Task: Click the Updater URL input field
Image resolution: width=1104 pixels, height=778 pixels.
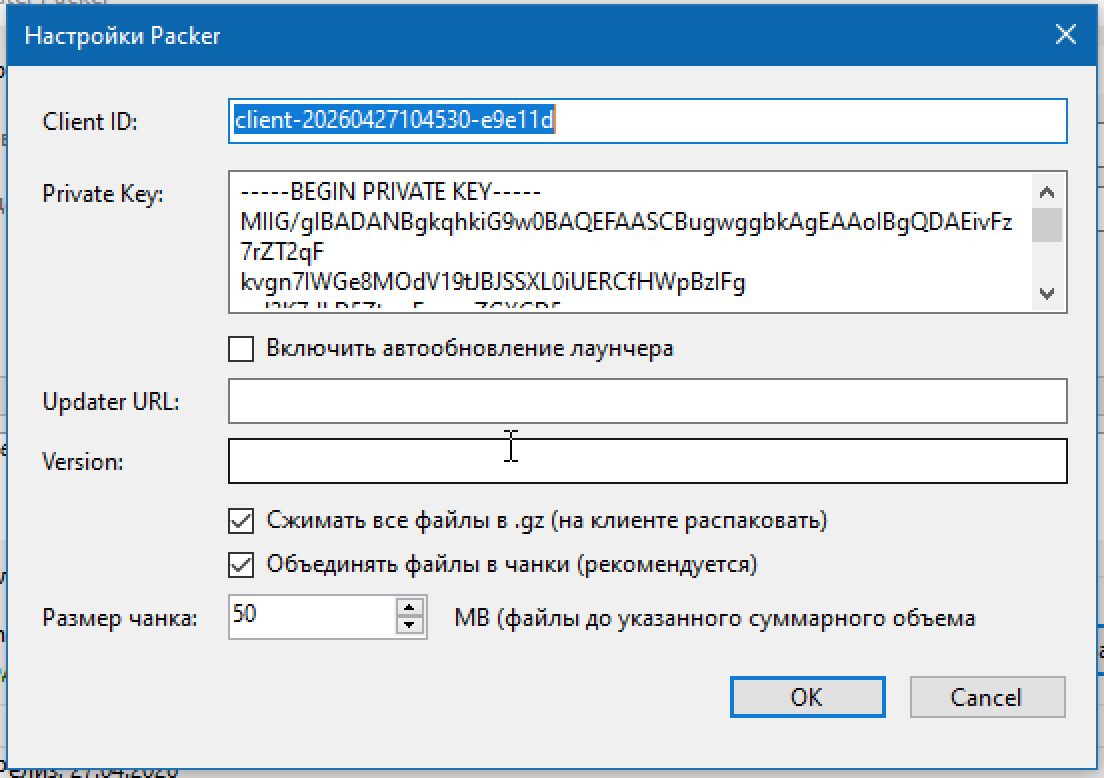Action: coord(647,401)
